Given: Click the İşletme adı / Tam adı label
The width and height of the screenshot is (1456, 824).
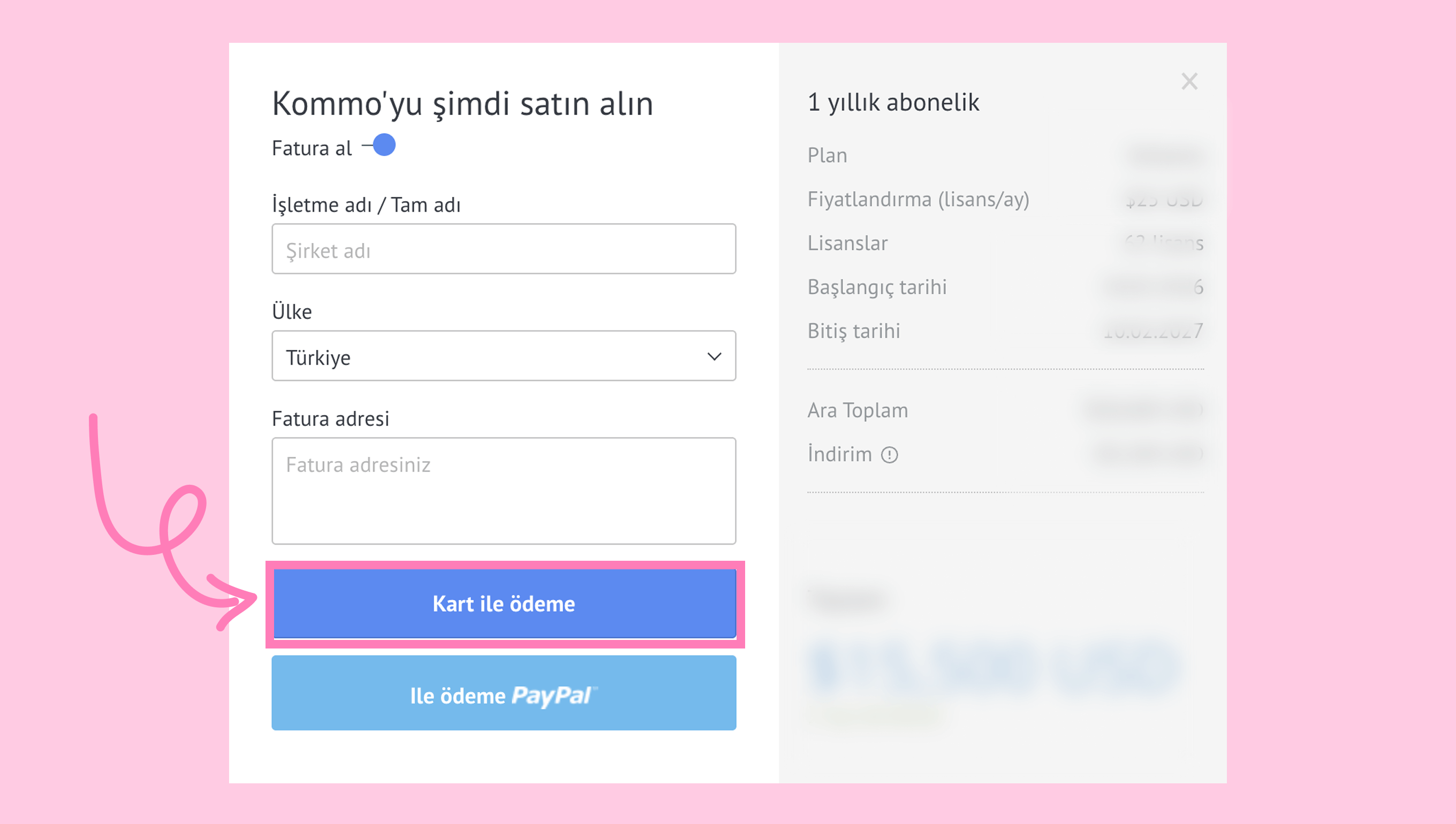Looking at the screenshot, I should click(x=366, y=205).
